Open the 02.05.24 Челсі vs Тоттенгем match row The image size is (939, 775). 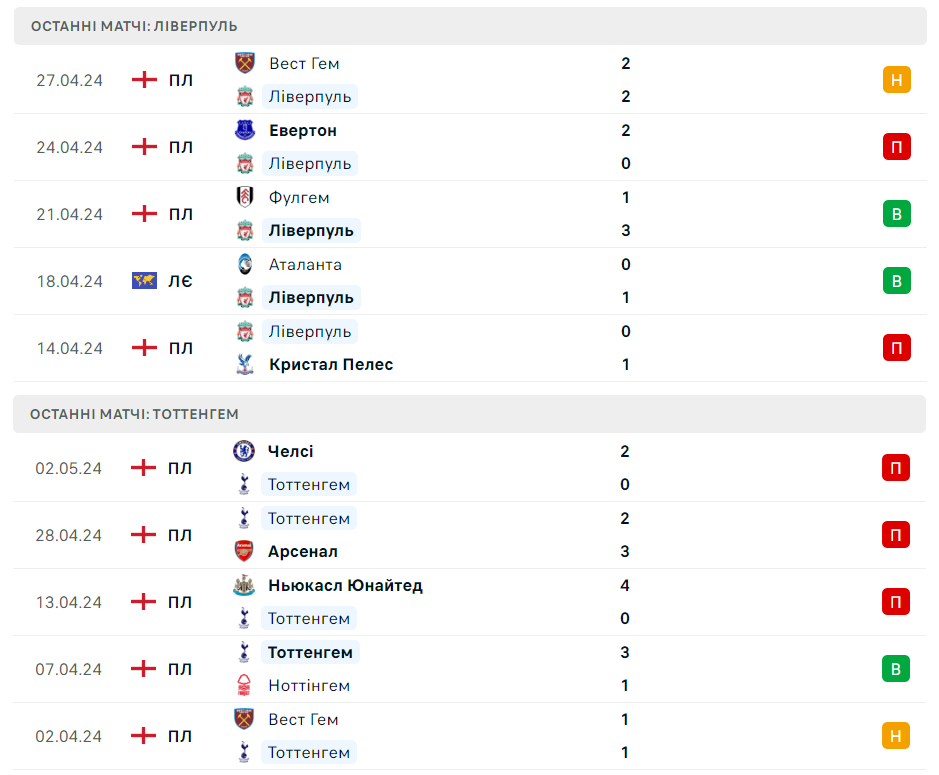tap(470, 468)
